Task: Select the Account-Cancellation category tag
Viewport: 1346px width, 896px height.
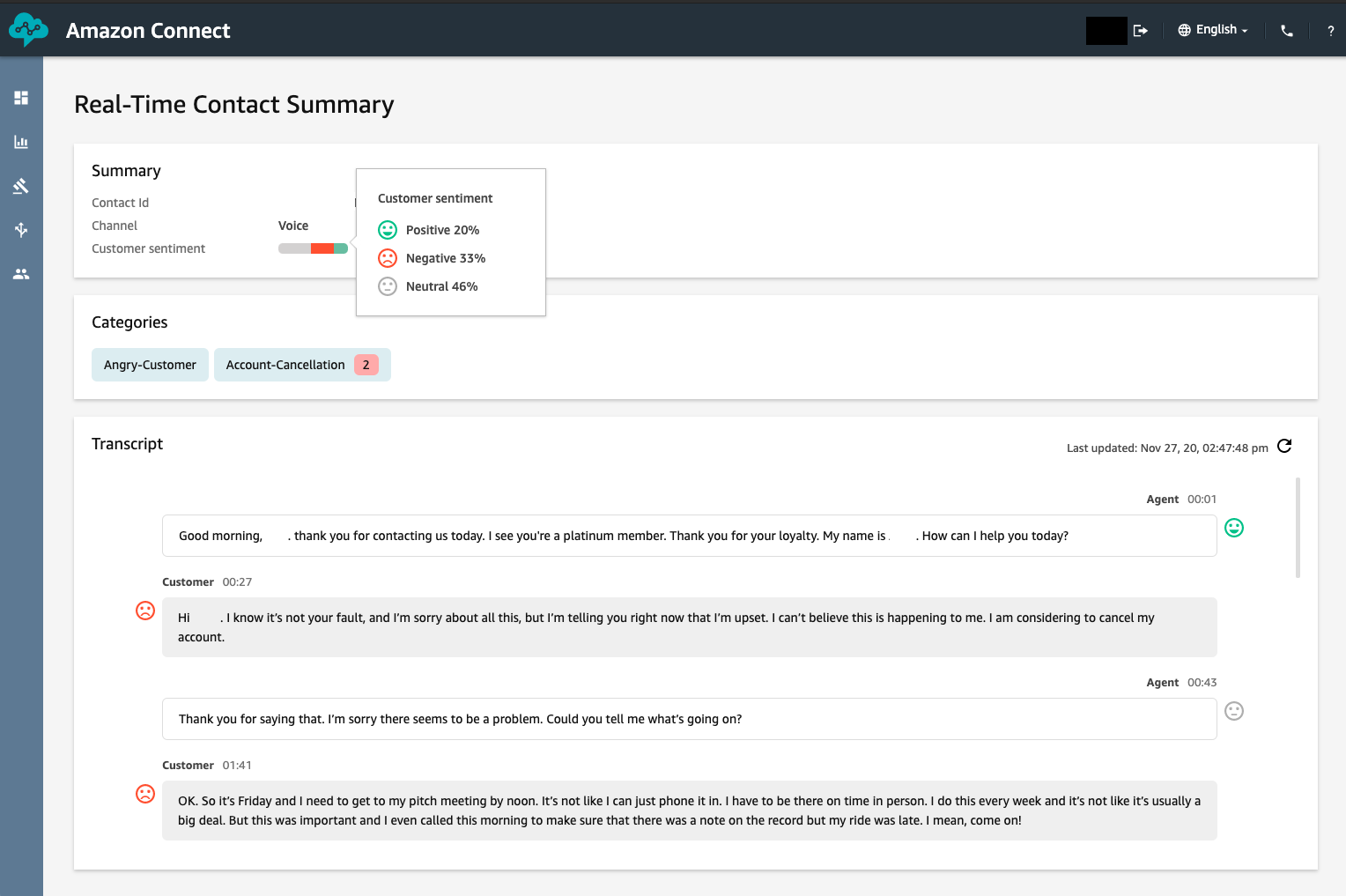Action: tap(285, 364)
